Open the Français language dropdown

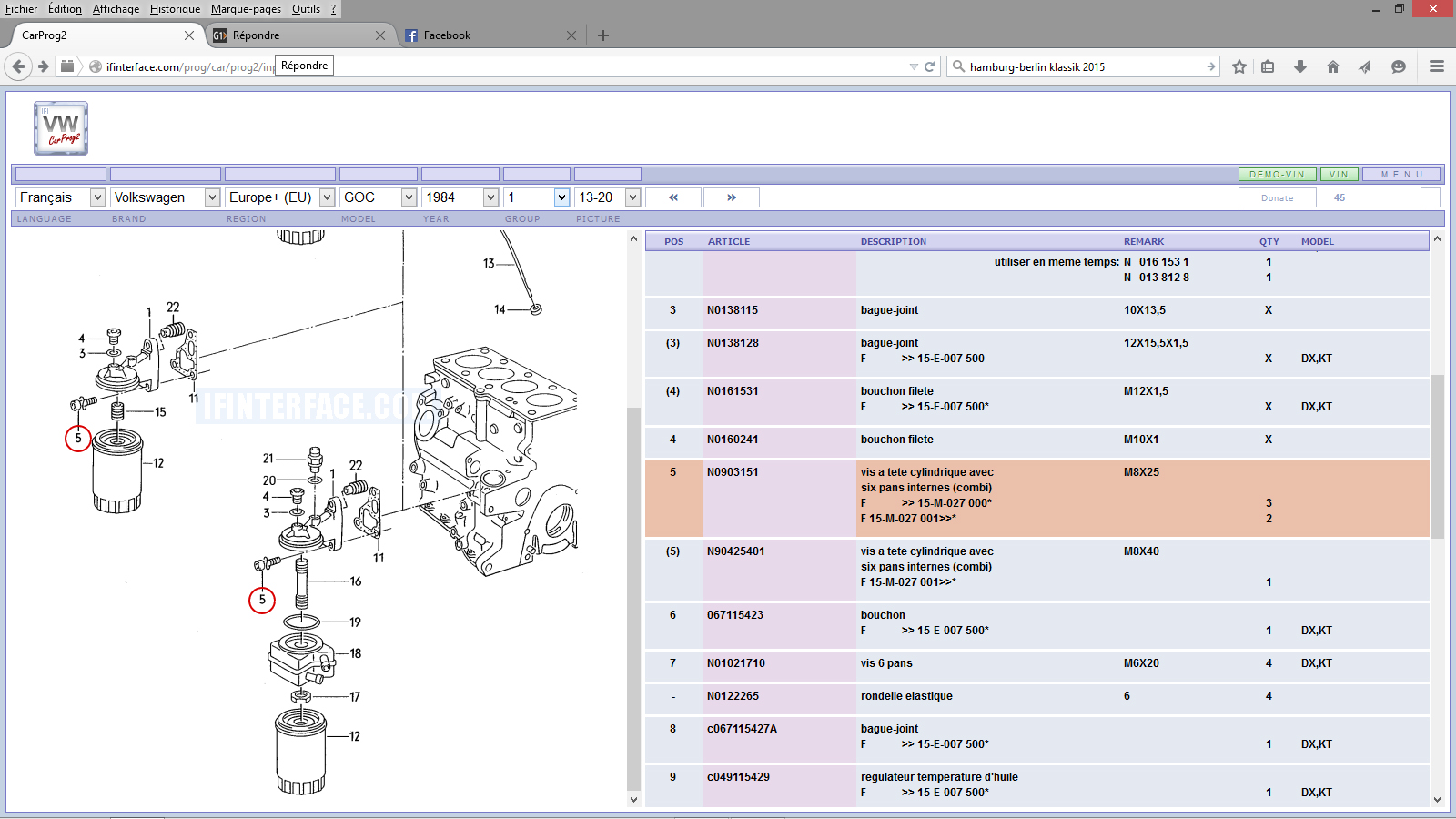click(x=61, y=197)
